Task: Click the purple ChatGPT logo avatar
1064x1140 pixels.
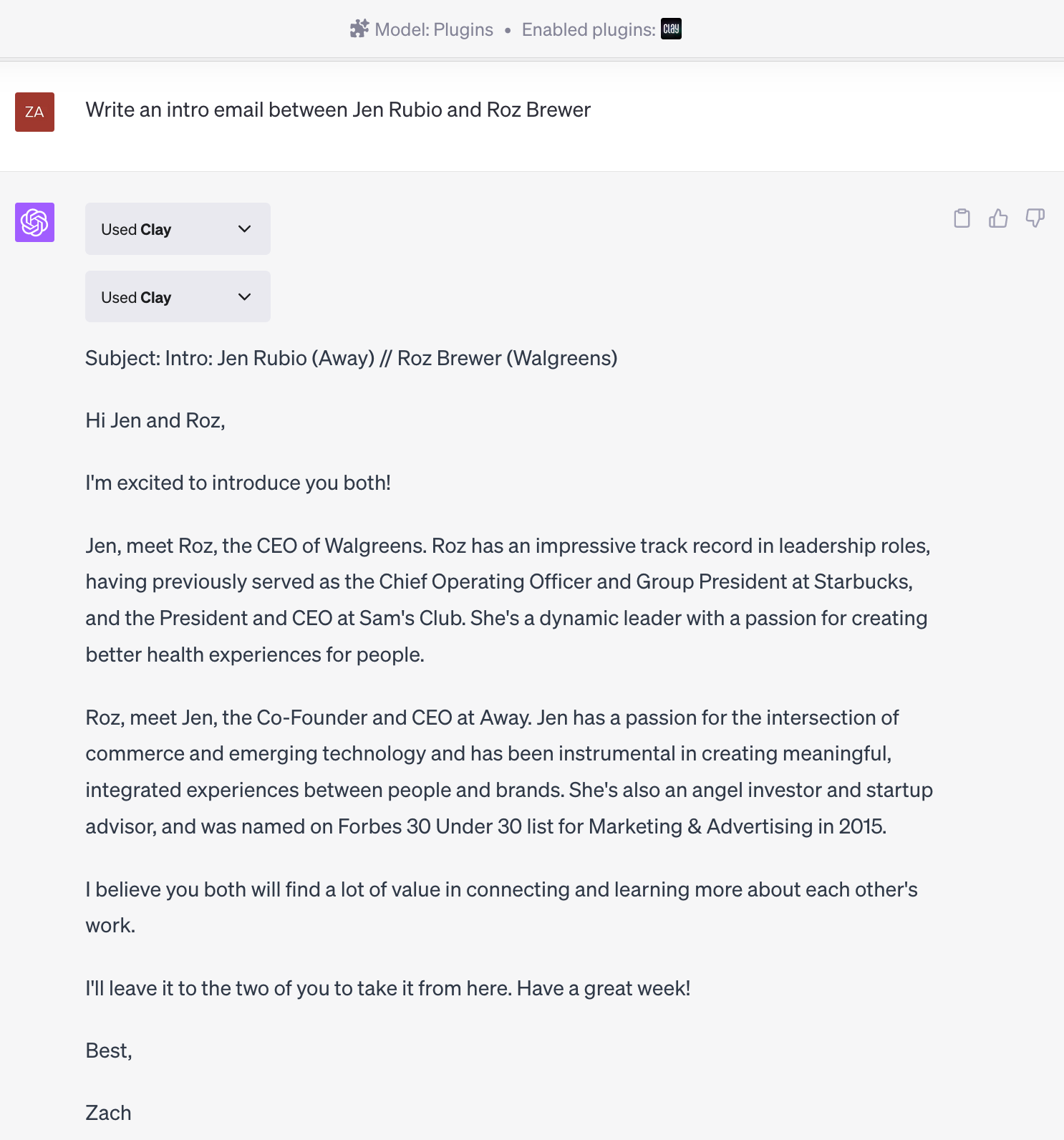Action: 34,222
